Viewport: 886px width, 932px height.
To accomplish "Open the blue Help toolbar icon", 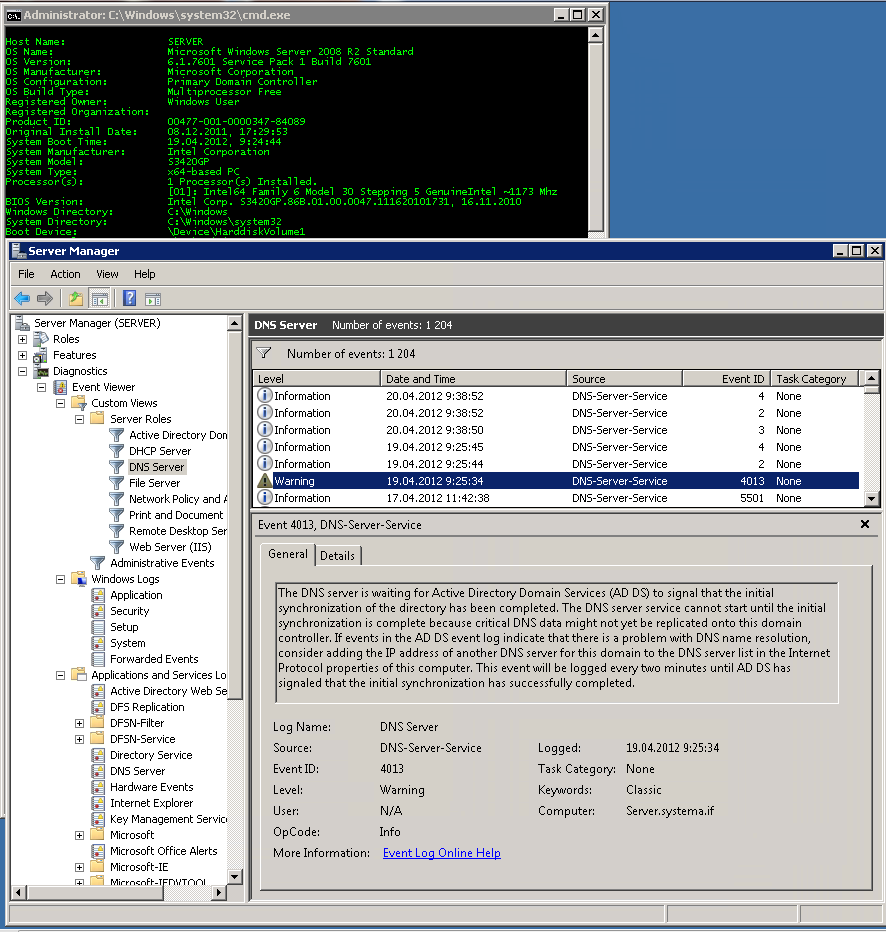I will coord(130,298).
